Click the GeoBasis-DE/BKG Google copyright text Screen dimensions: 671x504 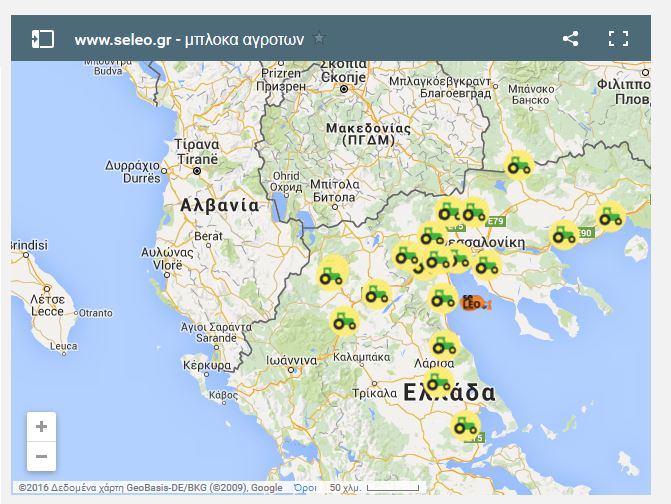click(x=151, y=488)
